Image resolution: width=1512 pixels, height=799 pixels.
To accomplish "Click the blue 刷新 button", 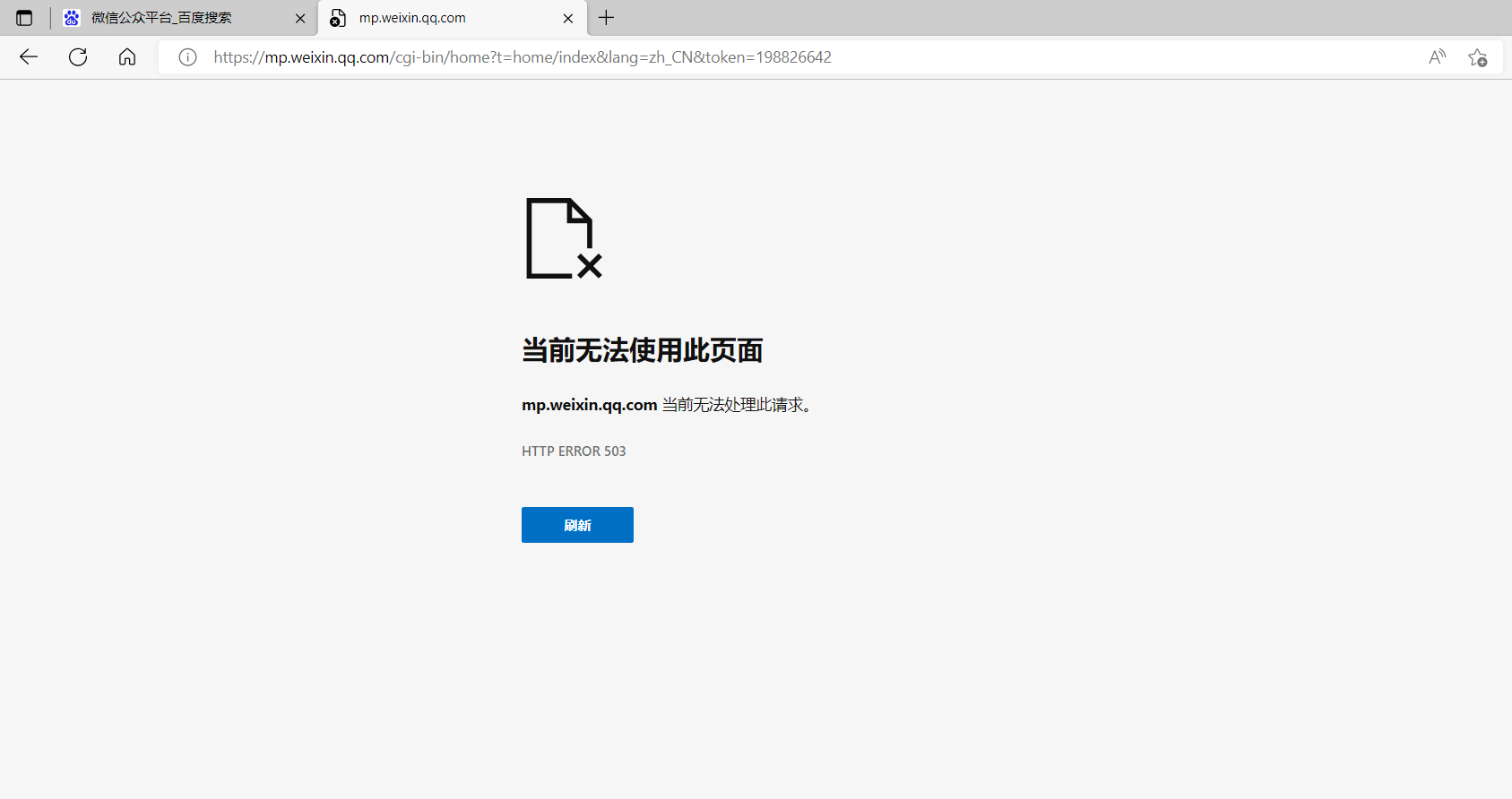I will (577, 525).
